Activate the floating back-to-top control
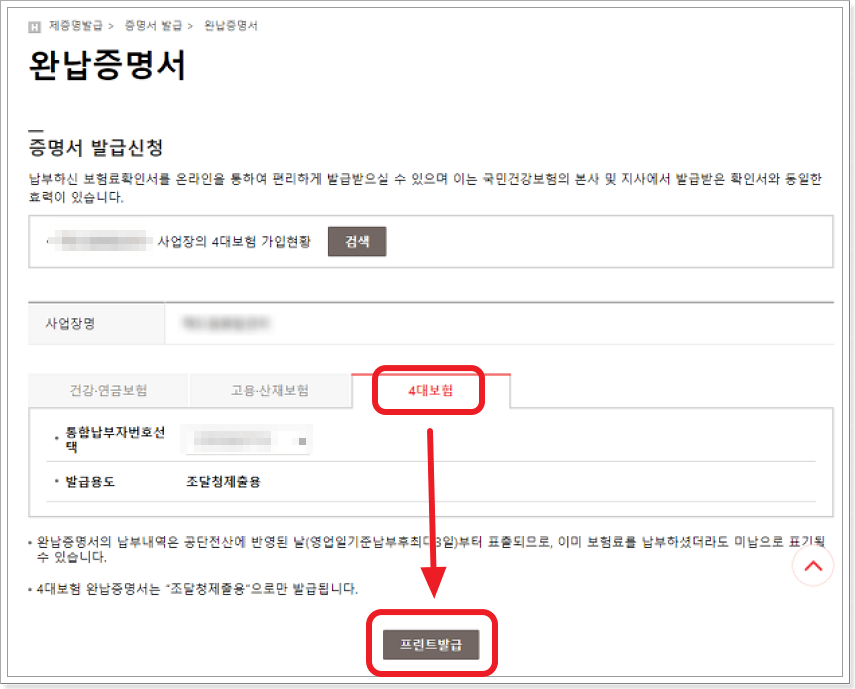Image resolution: width=855 pixels, height=689 pixels. click(813, 565)
